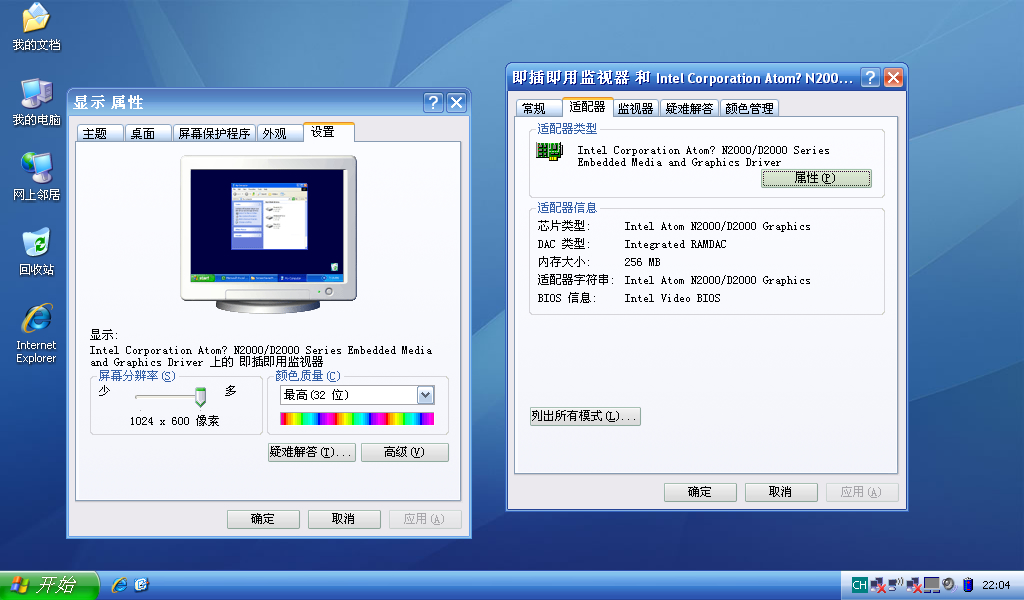Click the monitor preview image

click(268, 223)
